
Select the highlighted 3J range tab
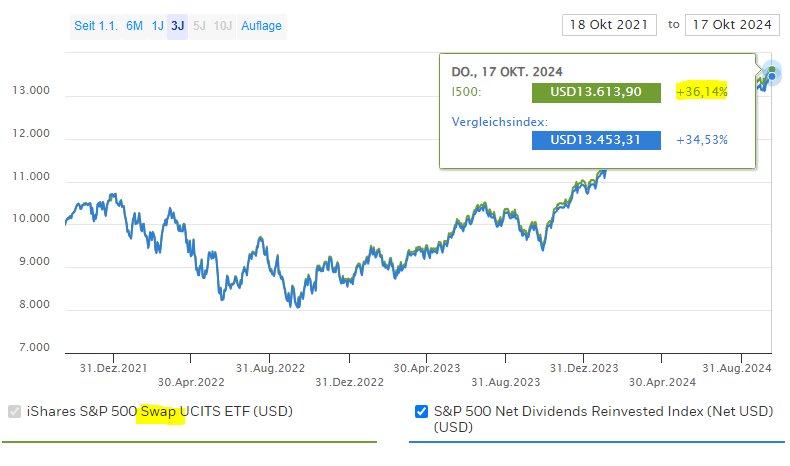[x=177, y=26]
